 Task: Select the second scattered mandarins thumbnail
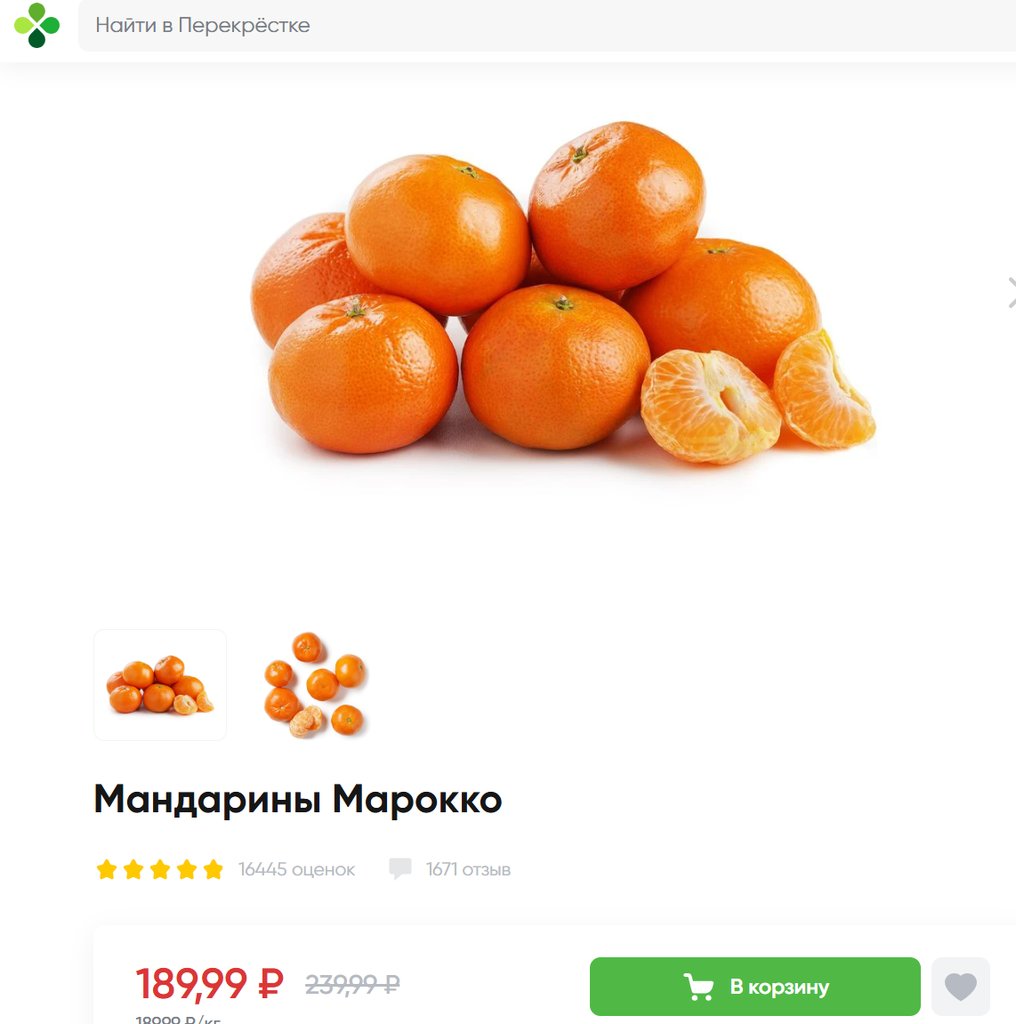click(x=315, y=685)
